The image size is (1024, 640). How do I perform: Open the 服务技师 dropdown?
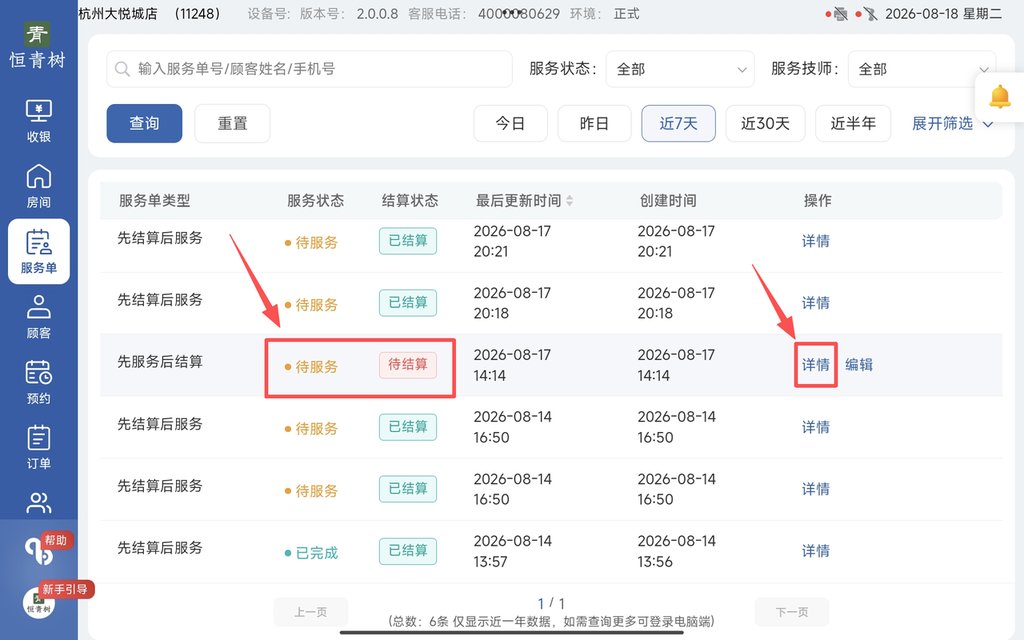pyautogui.click(x=921, y=69)
